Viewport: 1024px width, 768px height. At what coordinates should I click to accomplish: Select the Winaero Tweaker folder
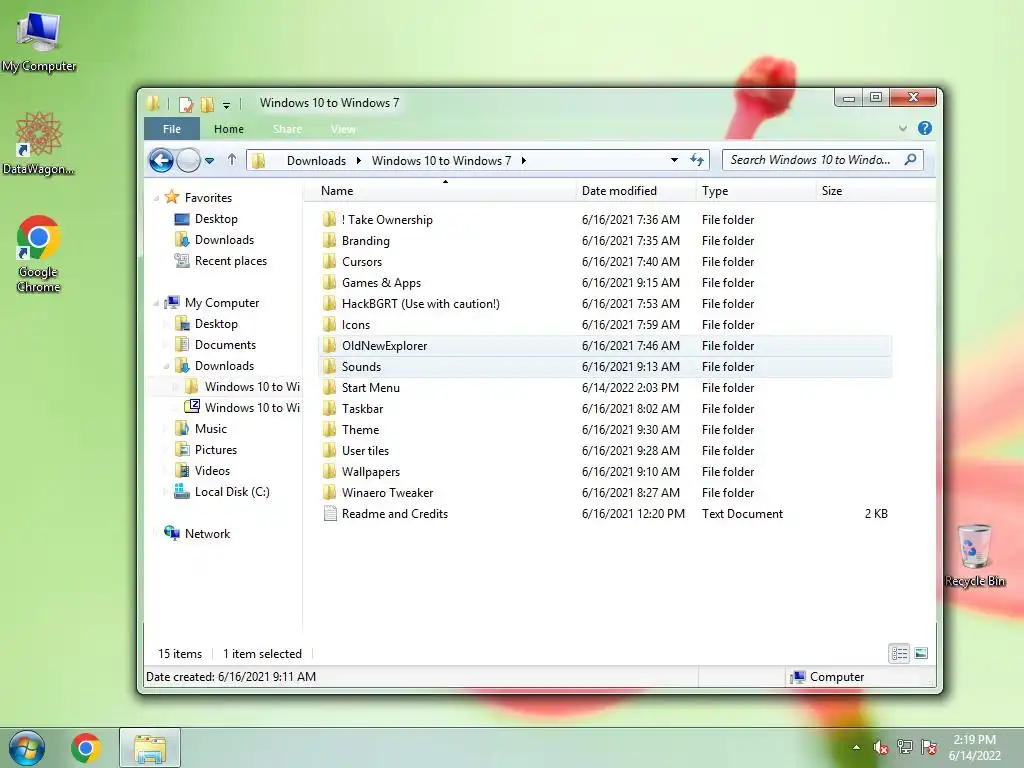605,492
